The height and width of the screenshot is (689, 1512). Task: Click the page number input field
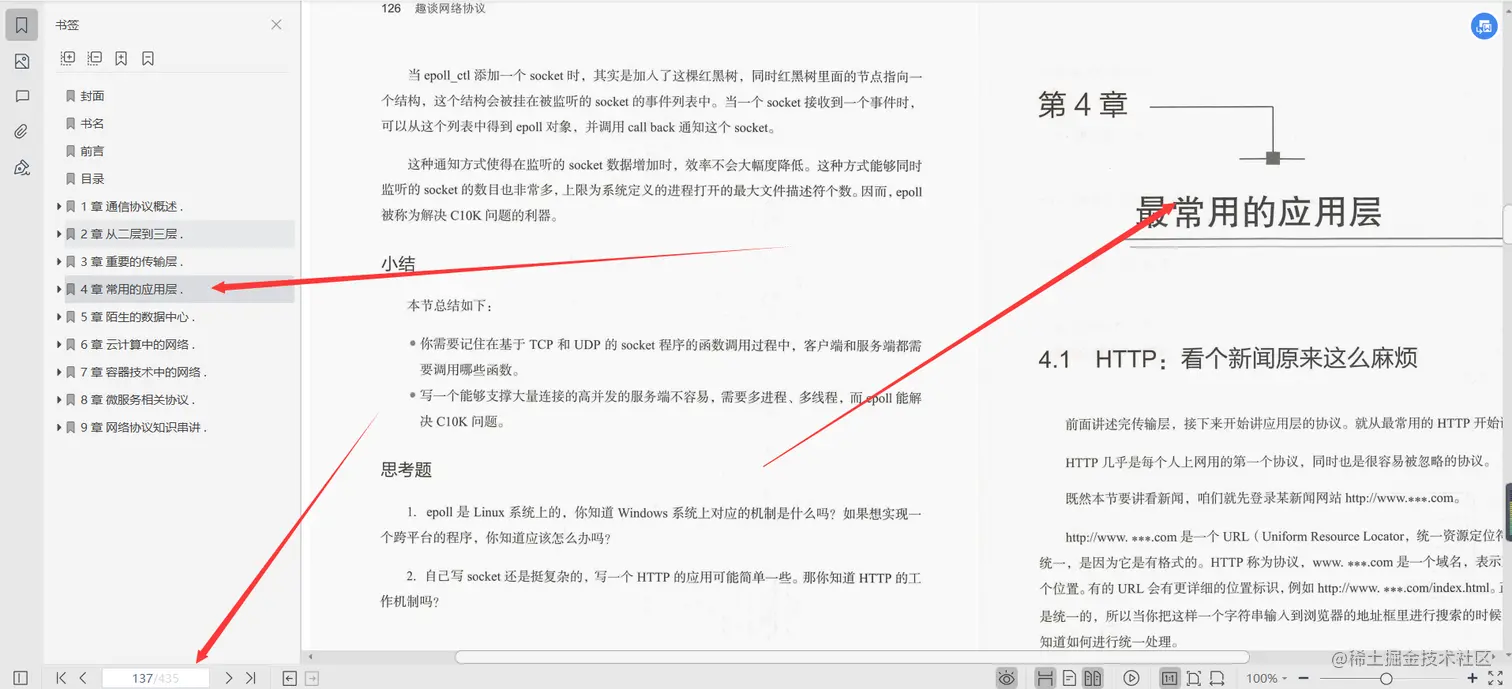(157, 677)
